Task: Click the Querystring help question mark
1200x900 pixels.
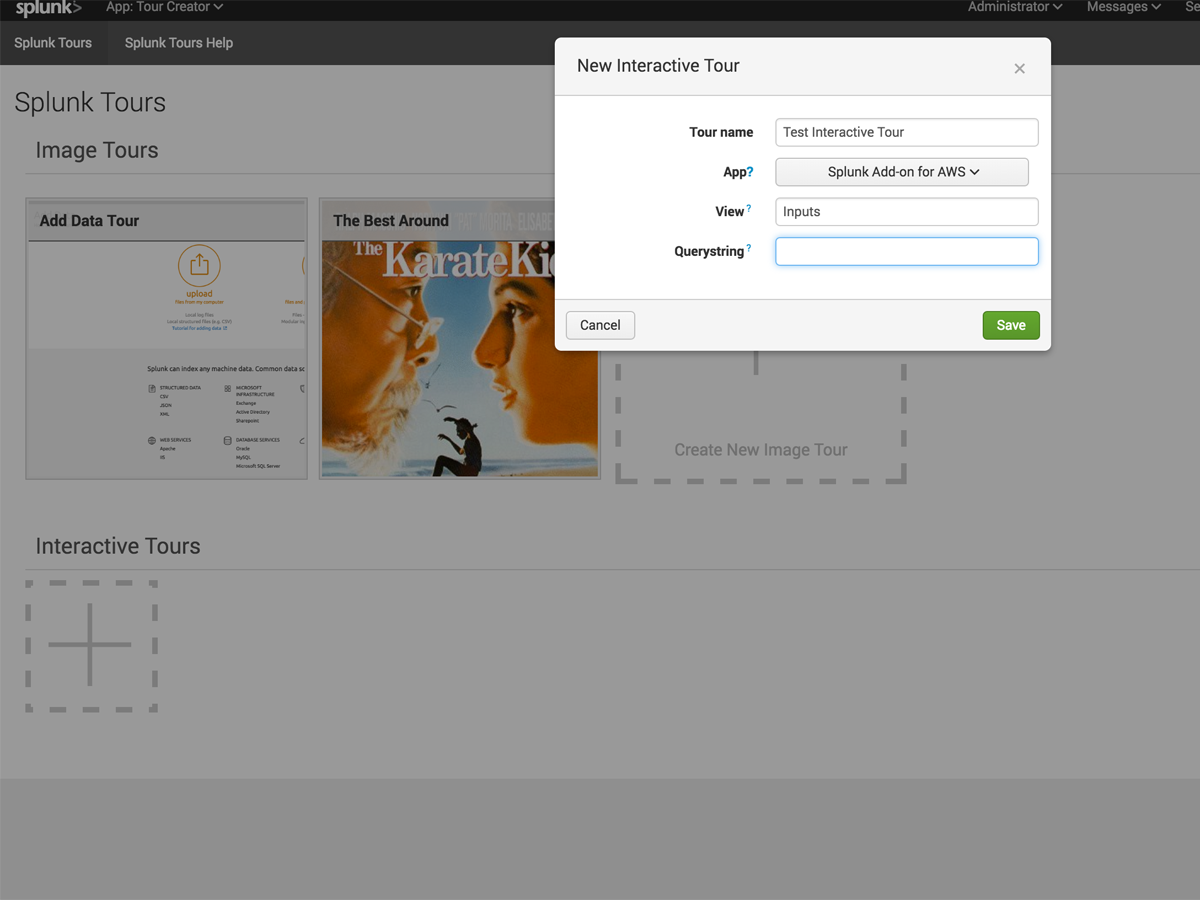Action: pyautogui.click(x=749, y=248)
